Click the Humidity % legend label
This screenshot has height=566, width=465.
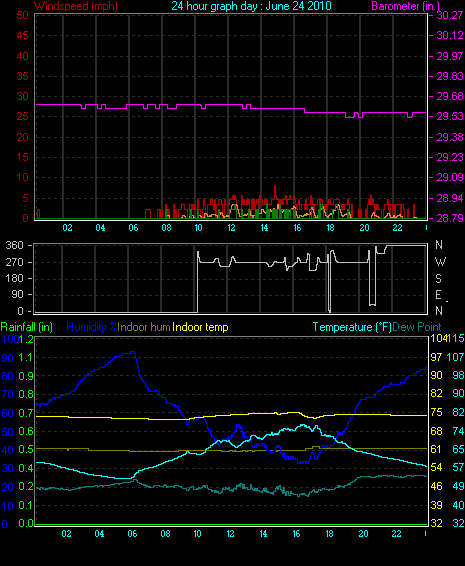tap(92, 327)
